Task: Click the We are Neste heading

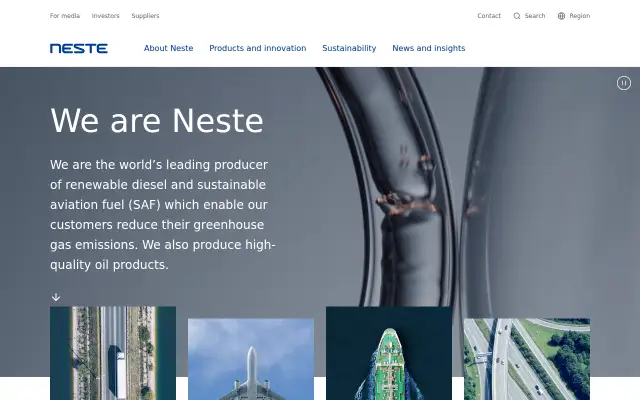Action: [x=157, y=121]
